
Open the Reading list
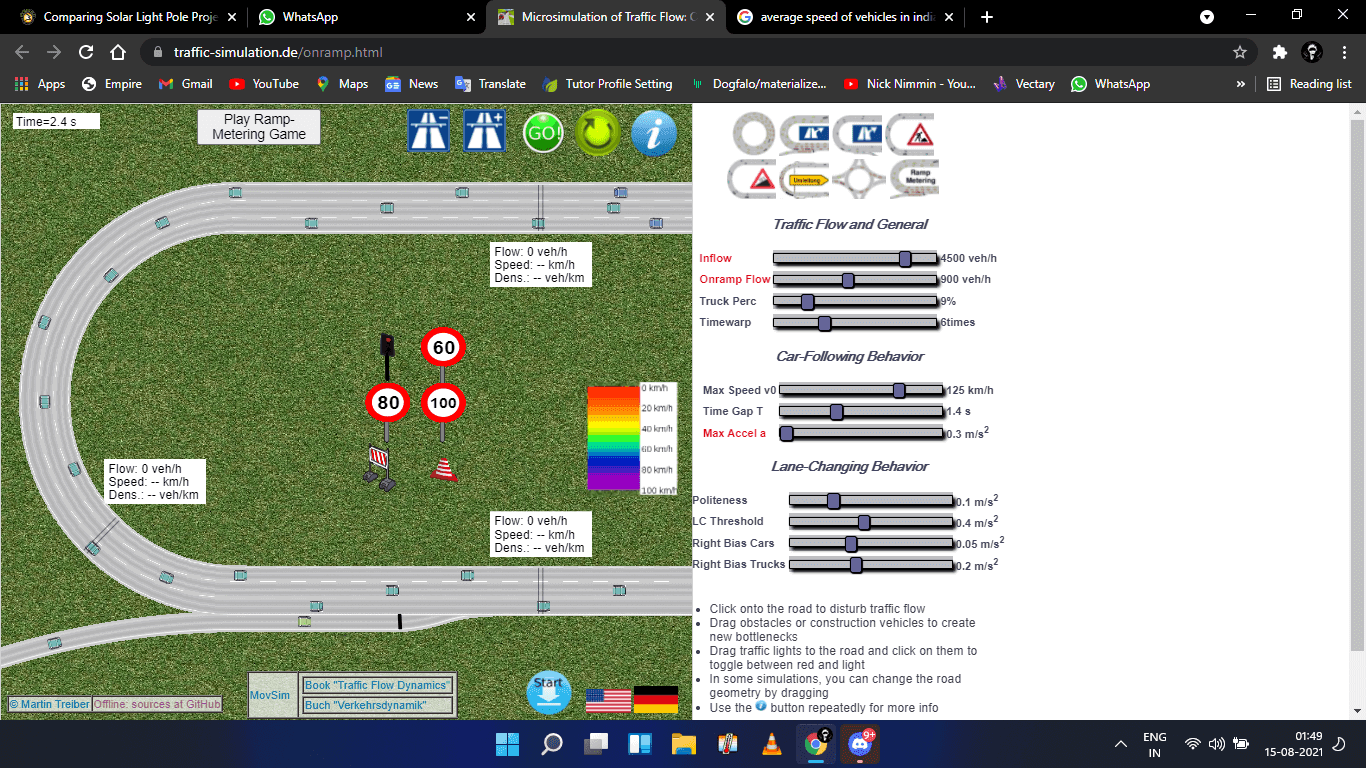pos(1309,84)
